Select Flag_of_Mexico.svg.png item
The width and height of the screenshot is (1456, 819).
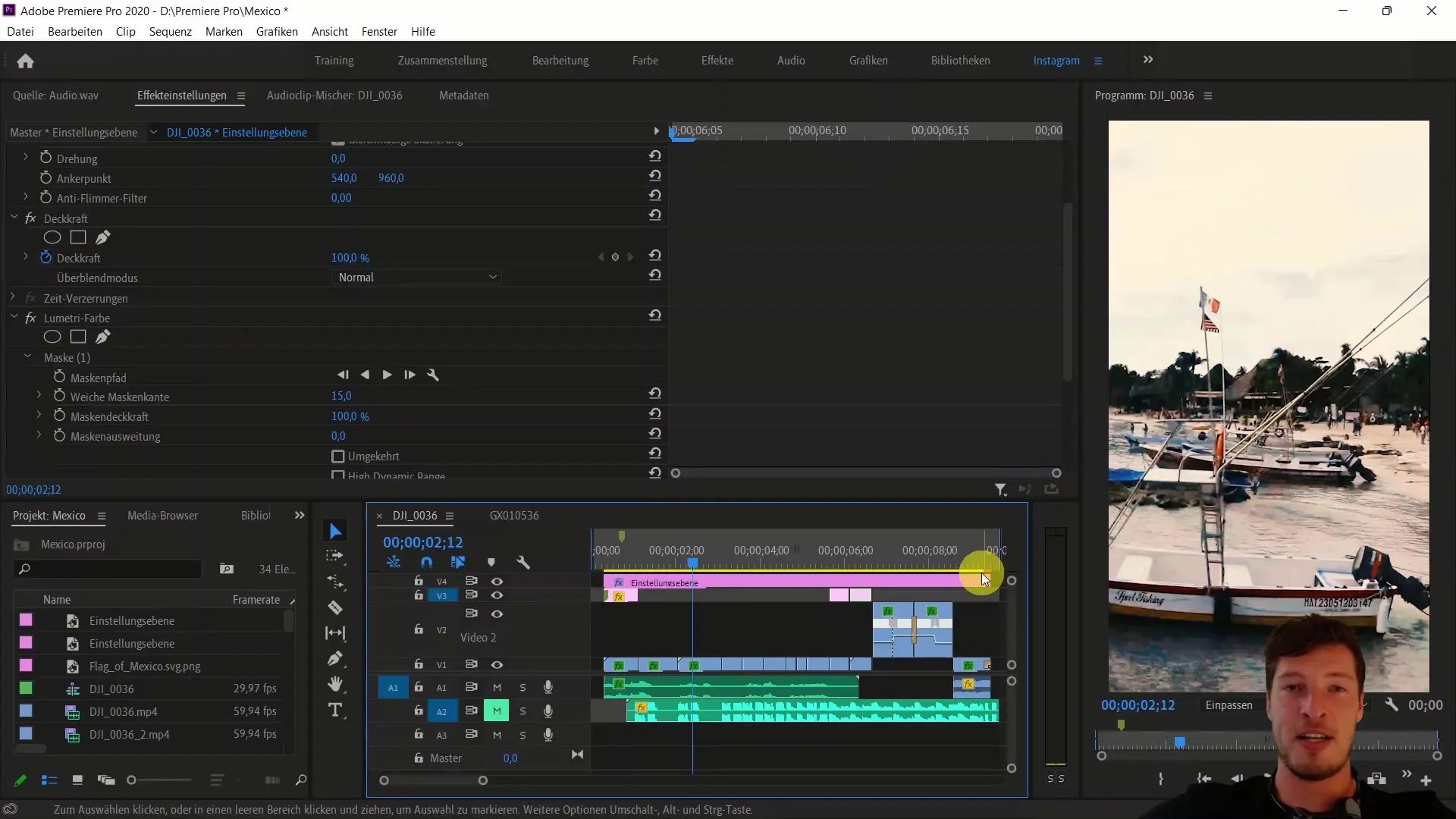(145, 666)
